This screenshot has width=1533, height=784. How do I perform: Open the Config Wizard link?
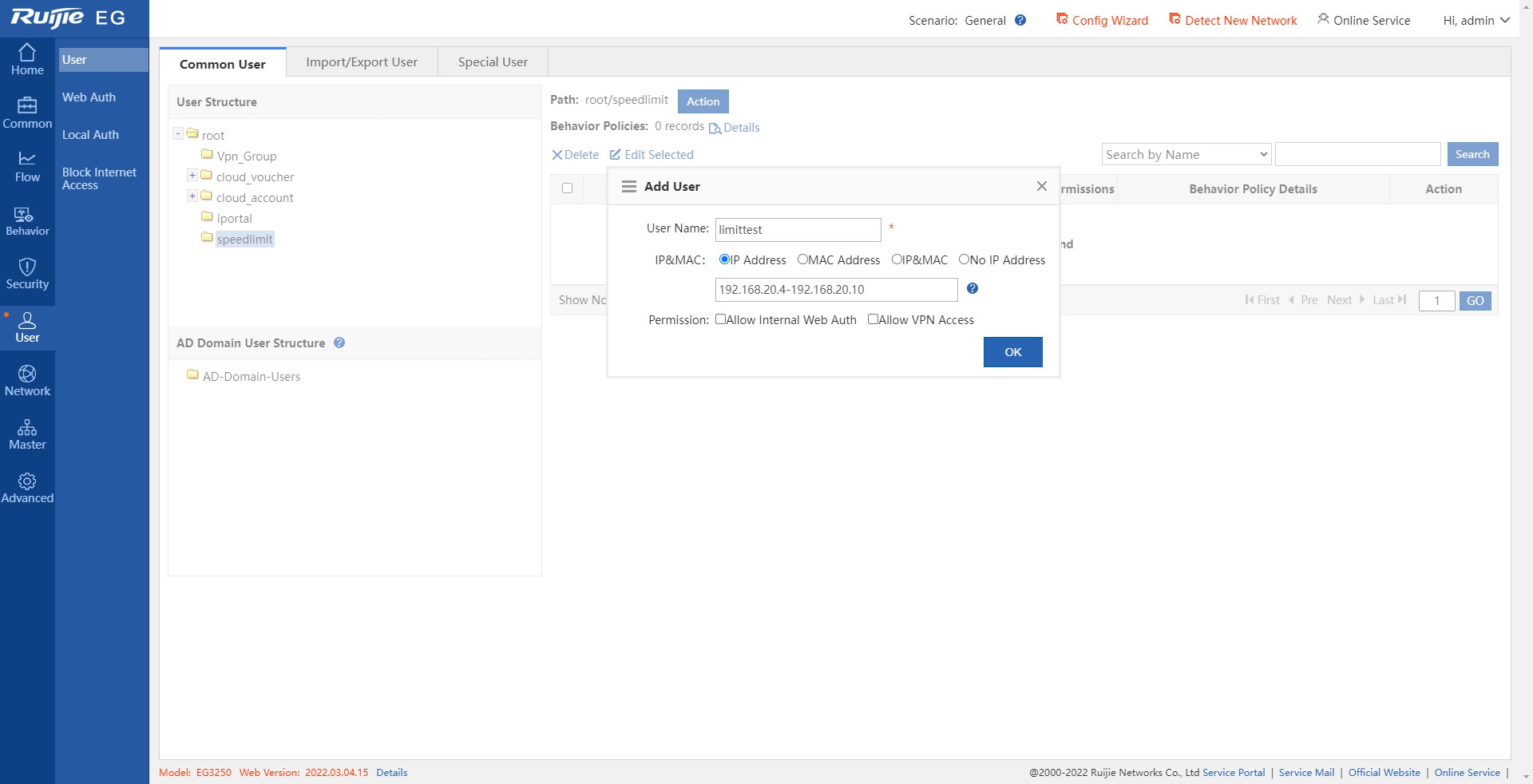1102,21
